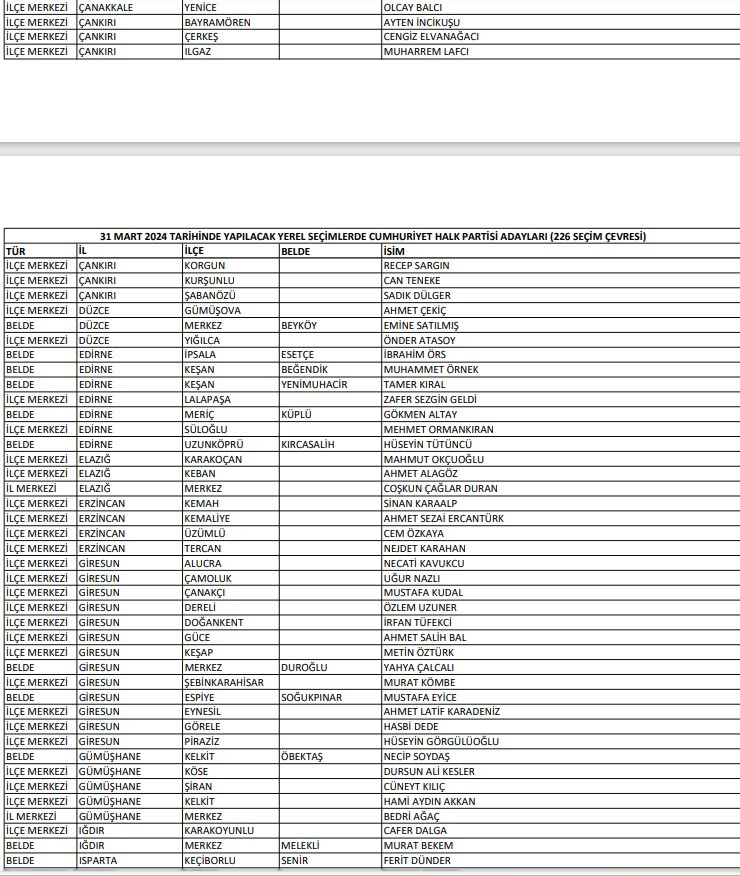Click the district cell İPSALA
Screen dimensions: 740x876
(200, 355)
